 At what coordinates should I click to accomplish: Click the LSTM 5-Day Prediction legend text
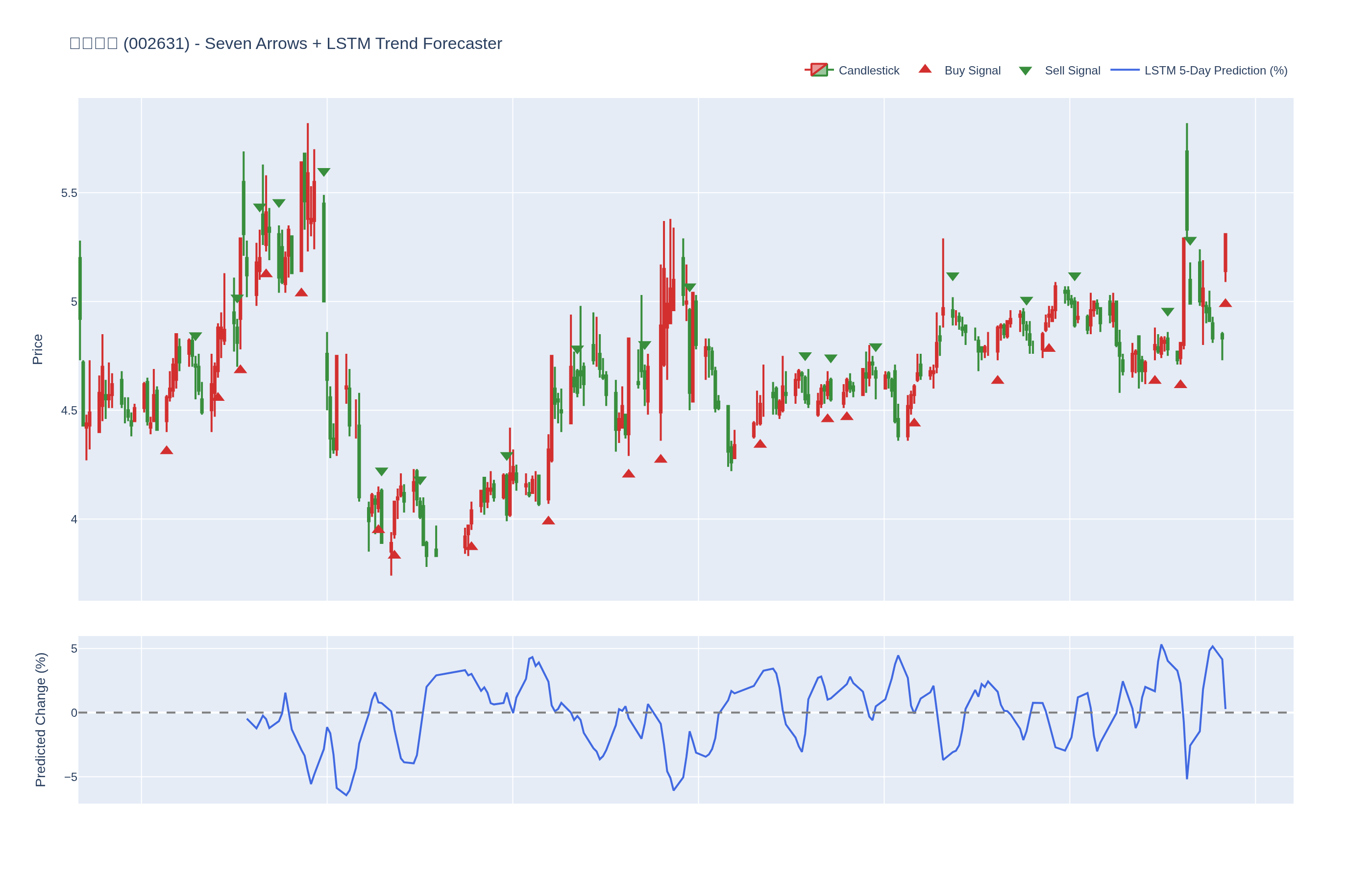(x=1215, y=71)
